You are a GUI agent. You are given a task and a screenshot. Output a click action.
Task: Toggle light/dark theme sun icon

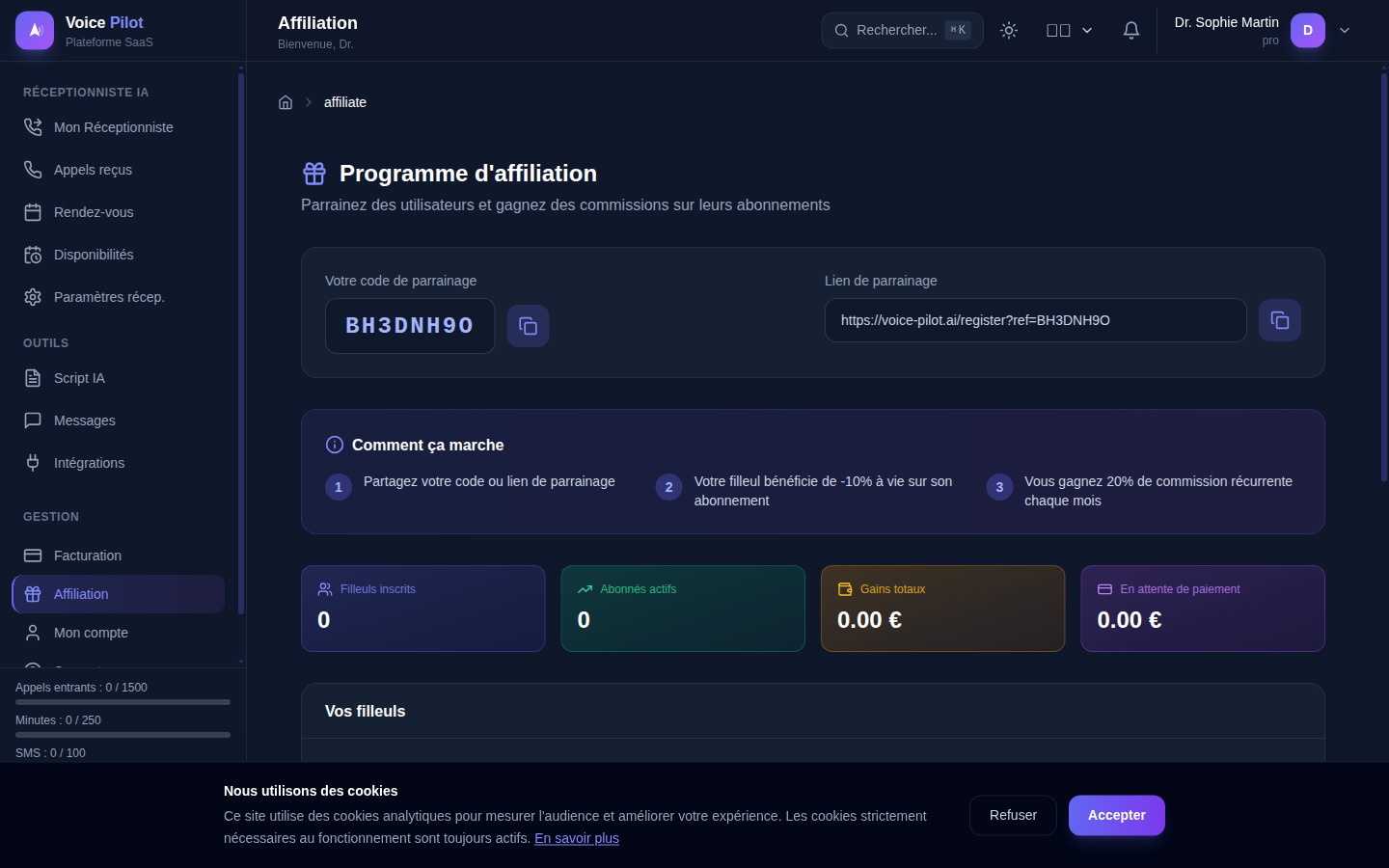click(x=1009, y=30)
